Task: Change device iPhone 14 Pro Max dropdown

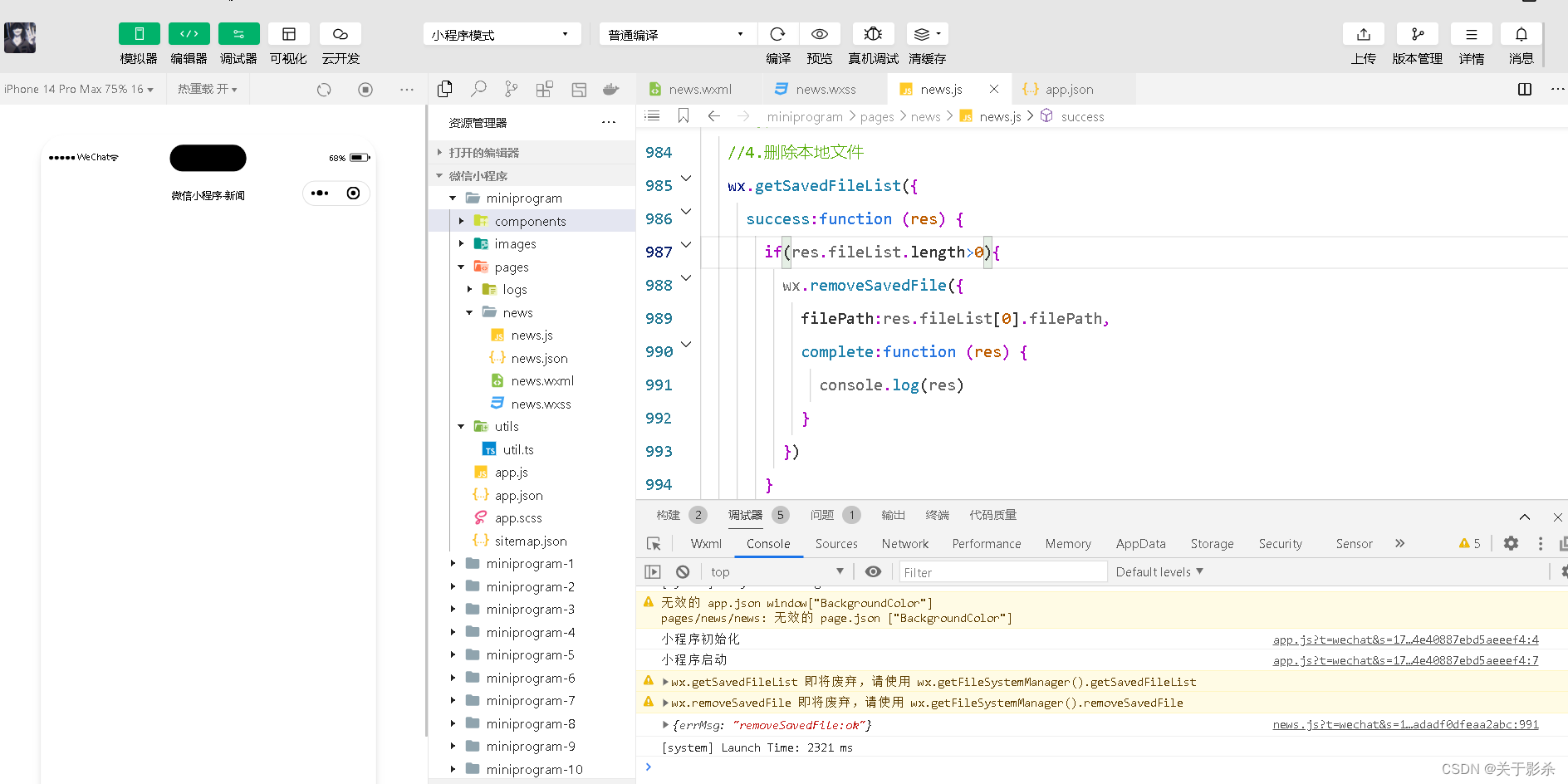Action: click(x=79, y=89)
